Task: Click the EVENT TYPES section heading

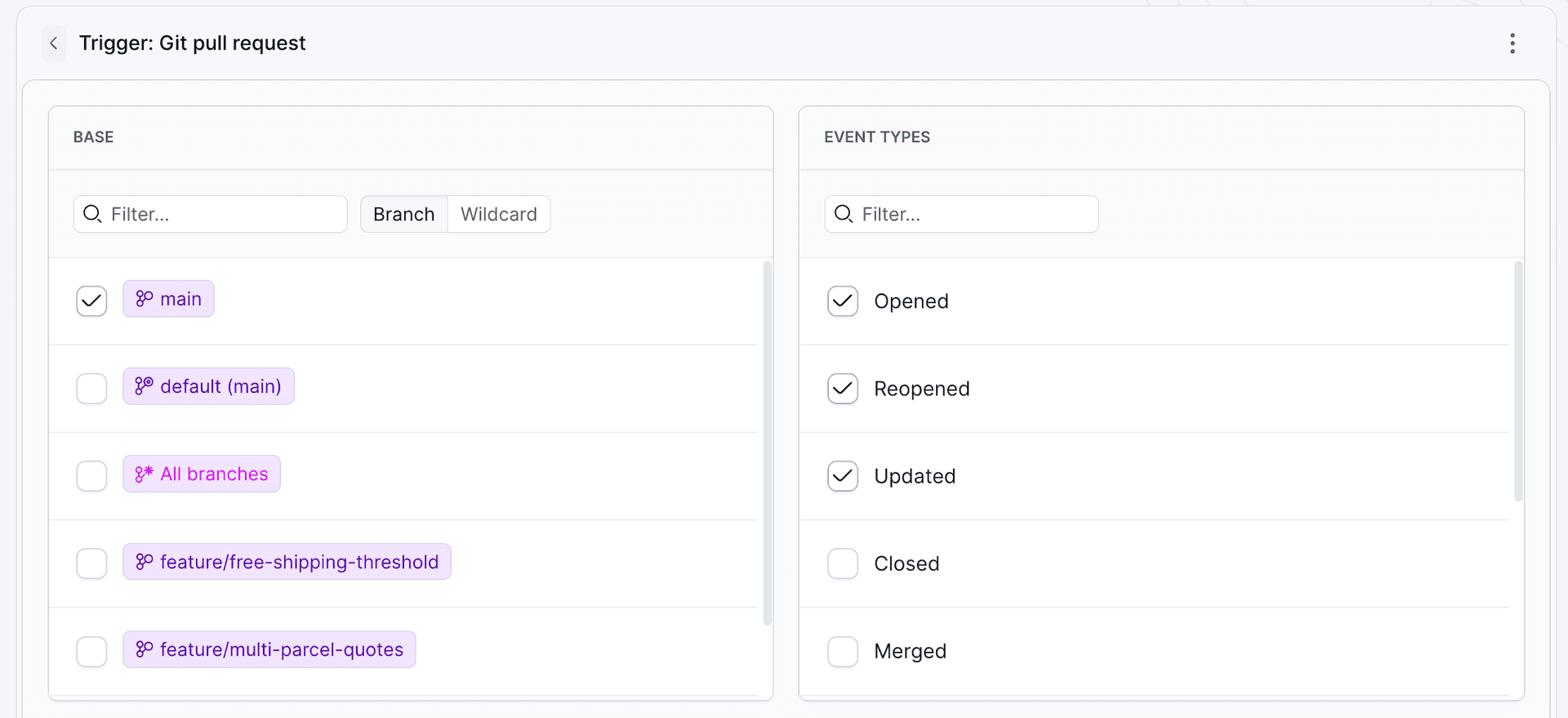Action: [877, 137]
